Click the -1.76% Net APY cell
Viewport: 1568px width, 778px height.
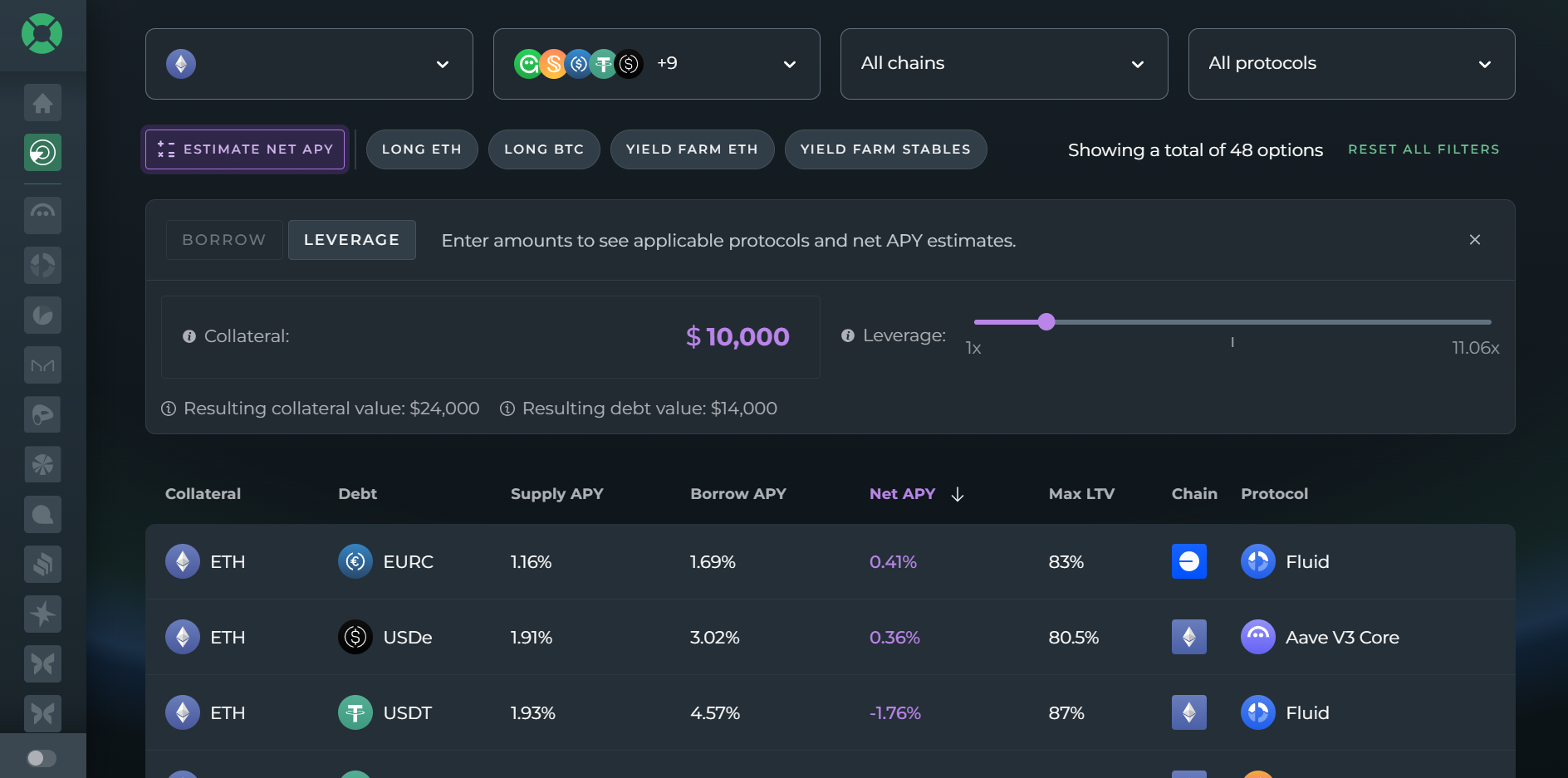(x=895, y=713)
